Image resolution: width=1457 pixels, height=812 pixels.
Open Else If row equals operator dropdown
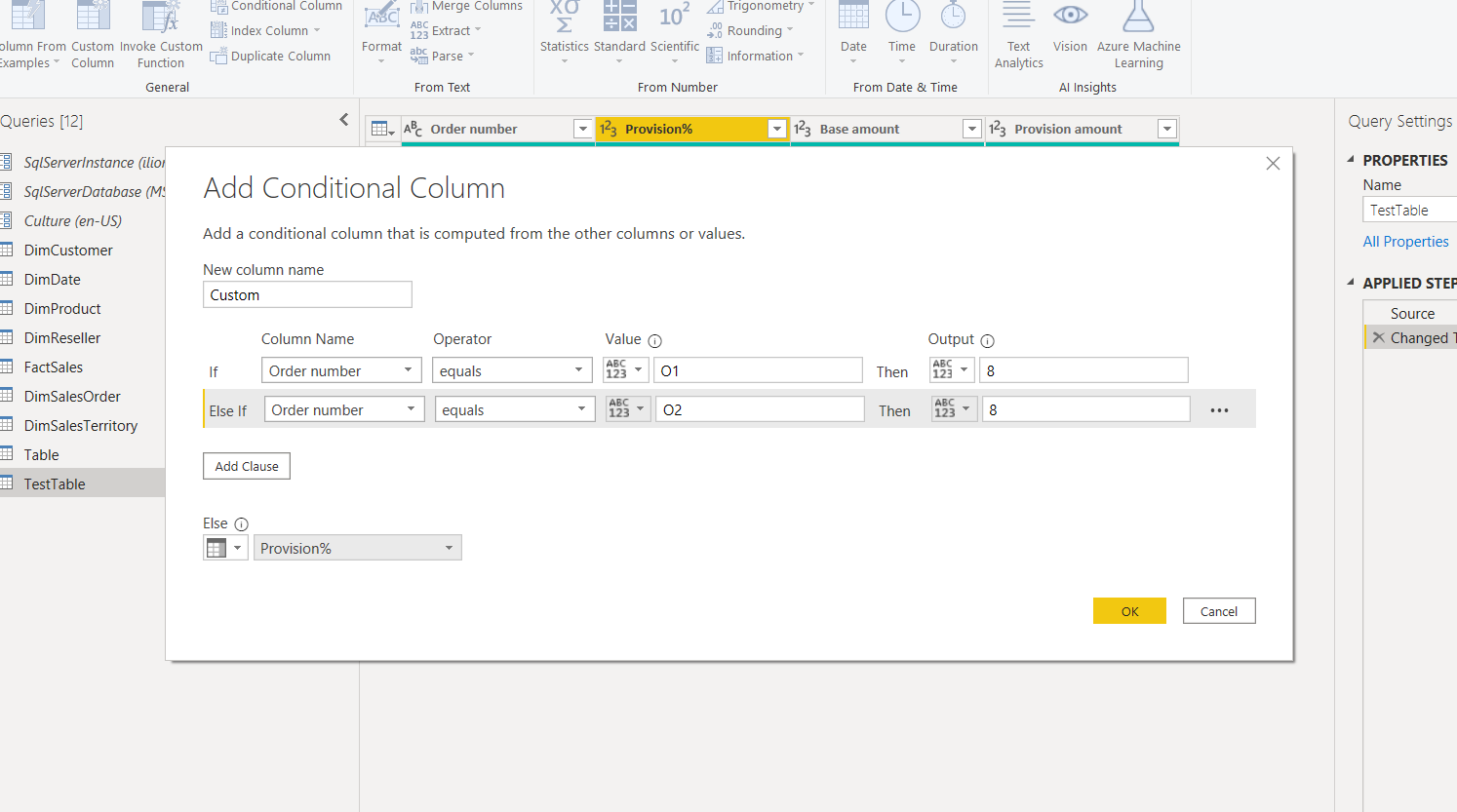pyautogui.click(x=515, y=409)
